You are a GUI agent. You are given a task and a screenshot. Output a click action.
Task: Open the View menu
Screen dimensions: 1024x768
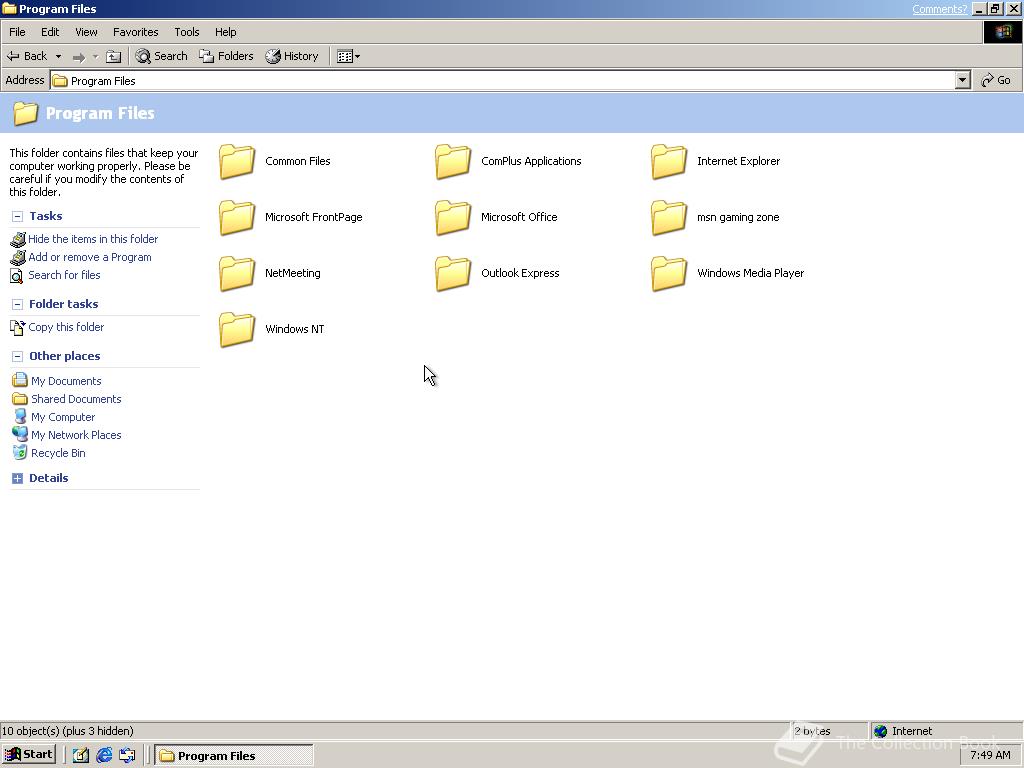coord(86,32)
